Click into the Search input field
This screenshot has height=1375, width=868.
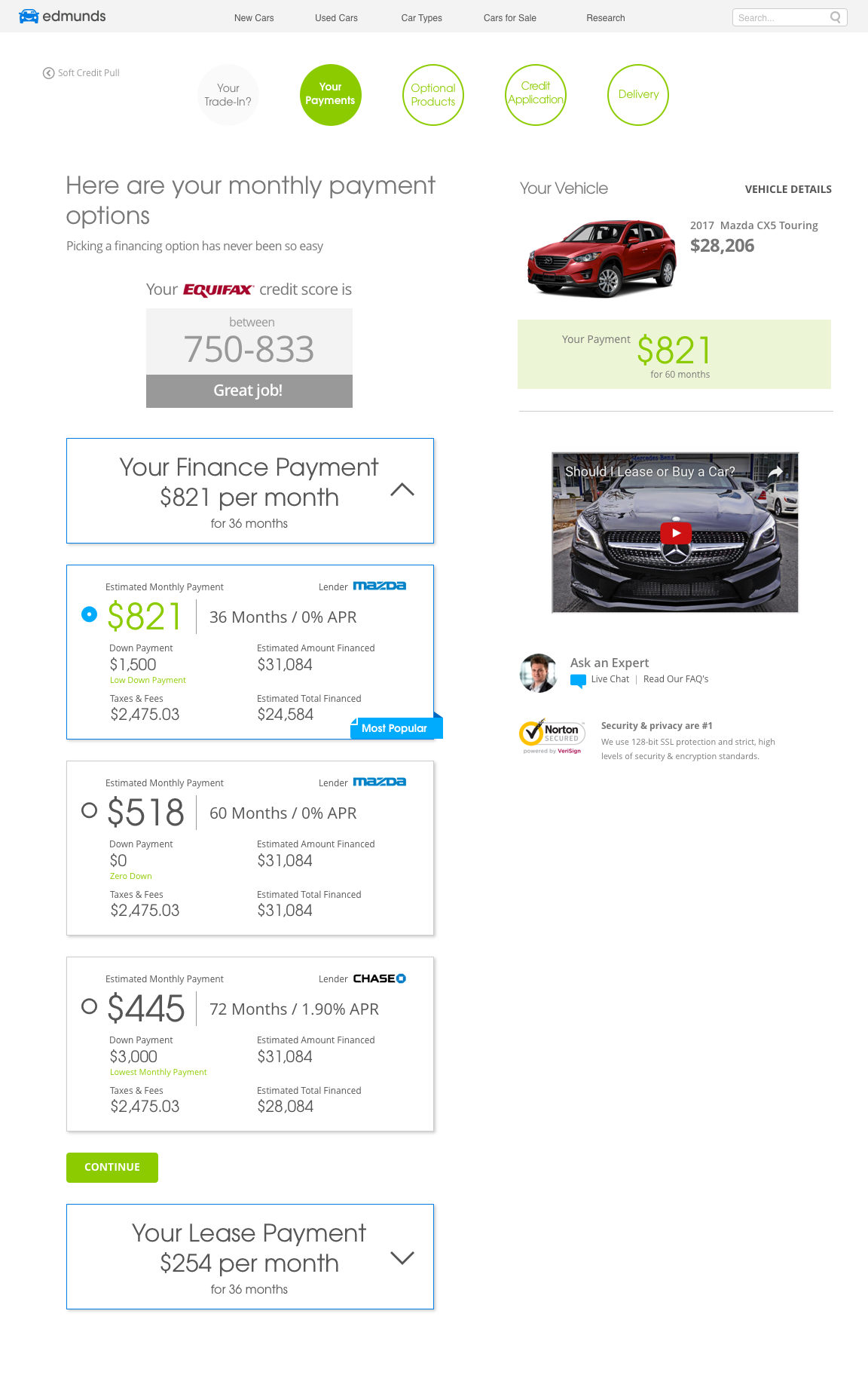point(781,17)
